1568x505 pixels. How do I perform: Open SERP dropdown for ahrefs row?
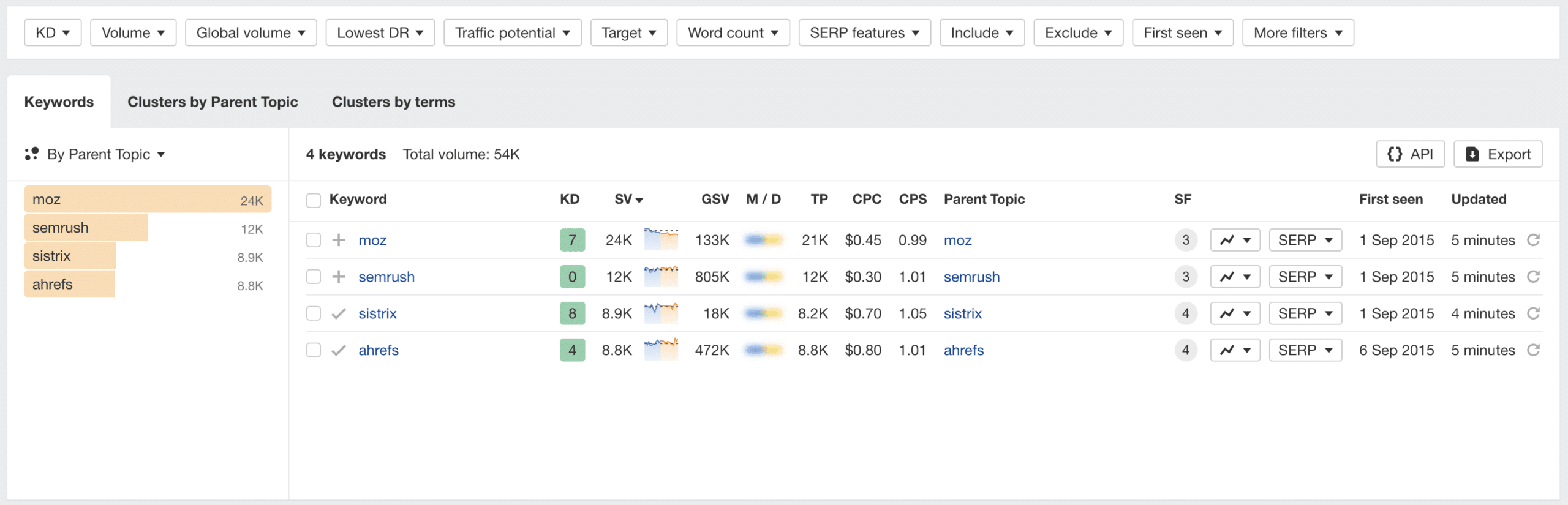(1306, 350)
